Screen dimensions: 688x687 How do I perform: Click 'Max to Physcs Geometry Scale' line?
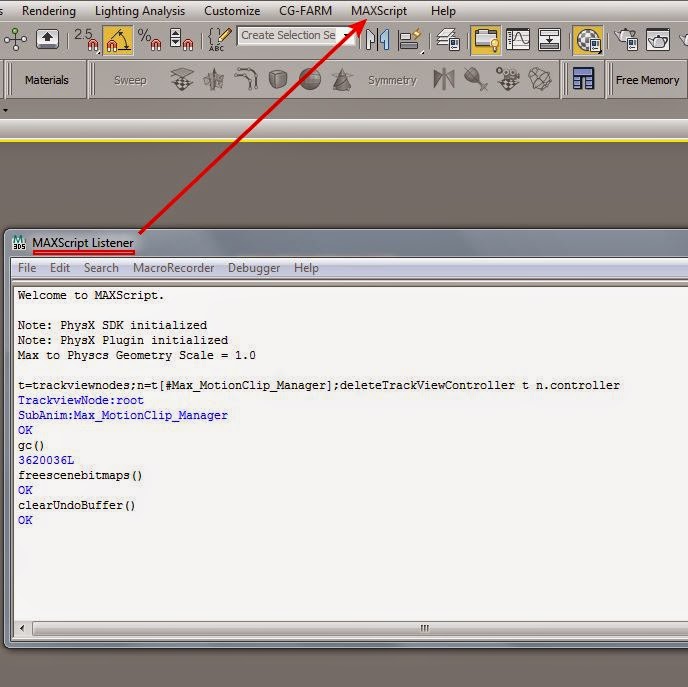[136, 355]
